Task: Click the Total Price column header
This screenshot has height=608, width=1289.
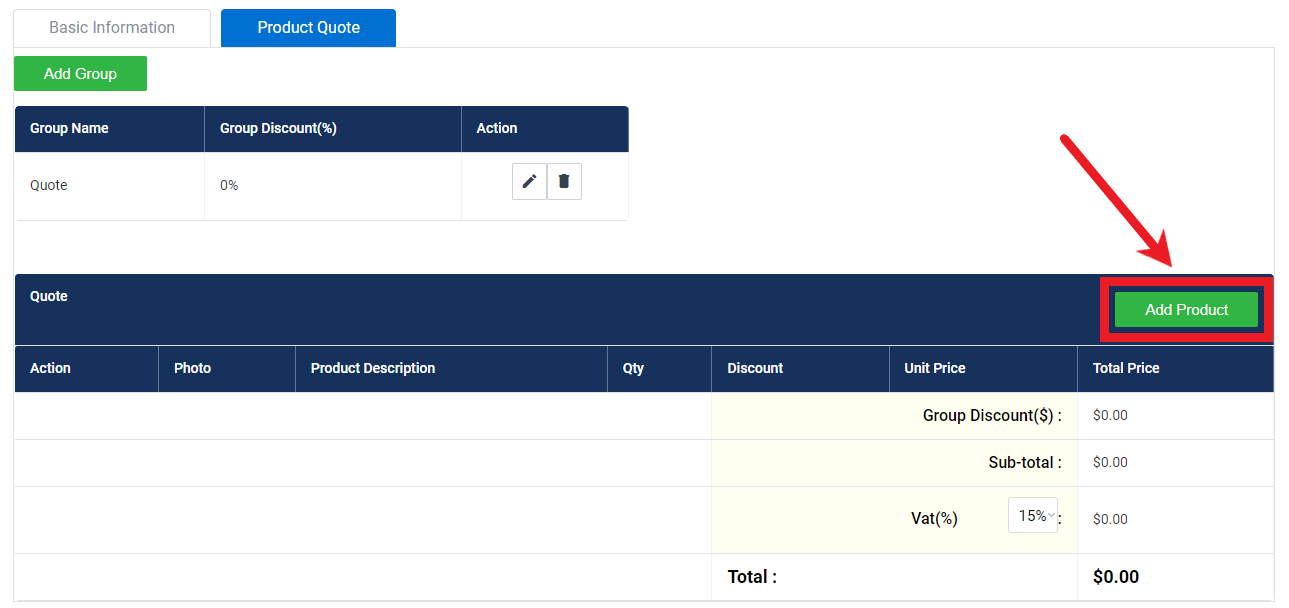Action: tap(1125, 368)
